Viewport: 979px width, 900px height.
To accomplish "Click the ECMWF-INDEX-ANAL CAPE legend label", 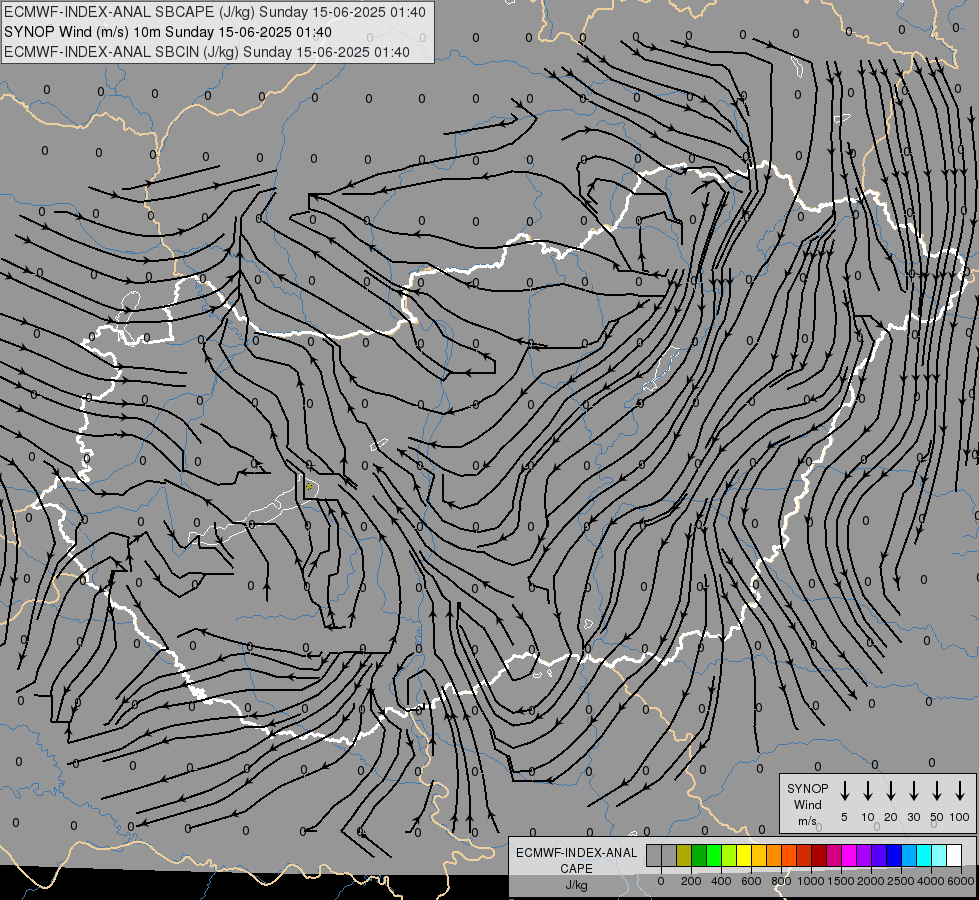I will point(576,861).
